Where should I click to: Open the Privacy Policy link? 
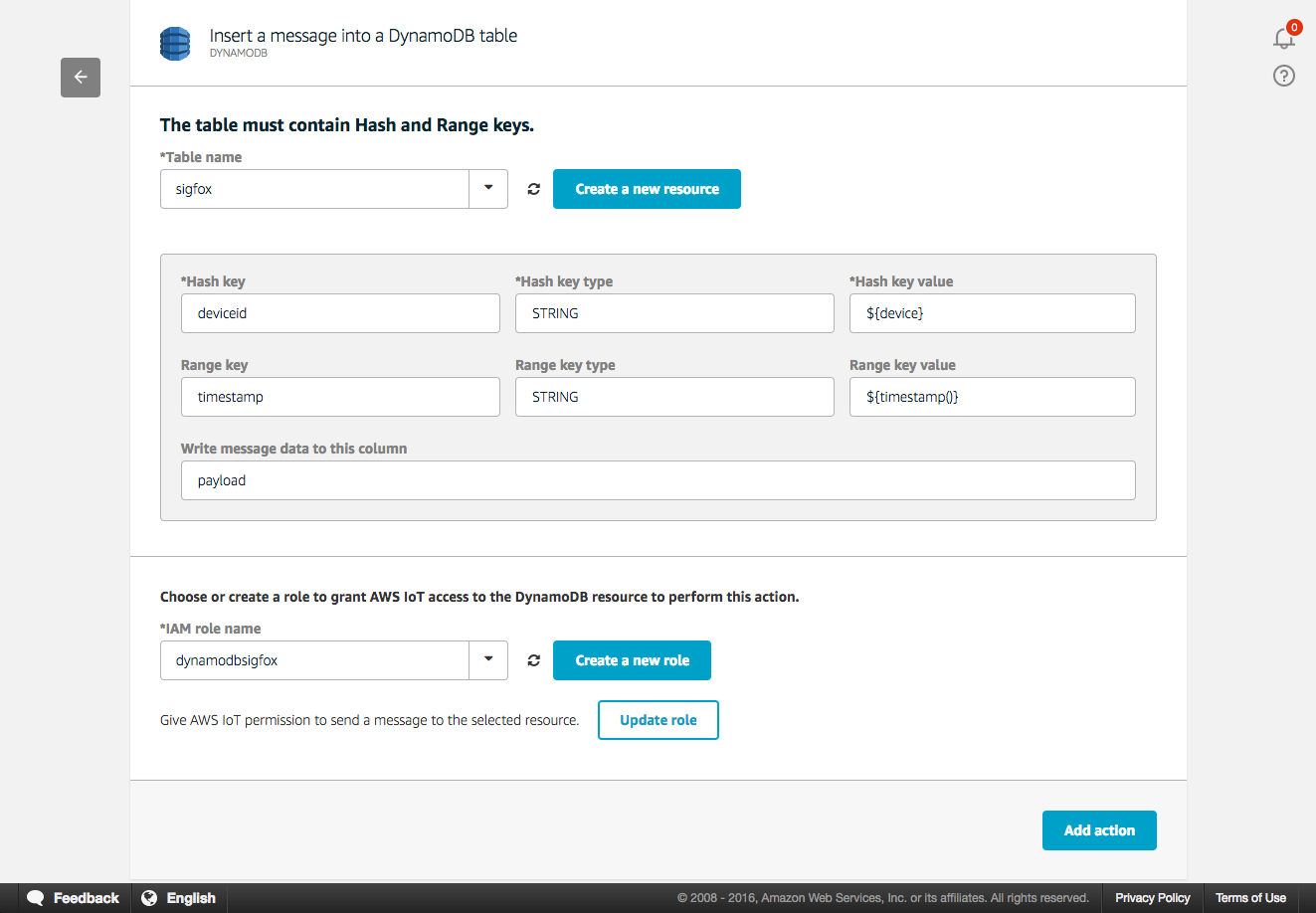tap(1153, 898)
